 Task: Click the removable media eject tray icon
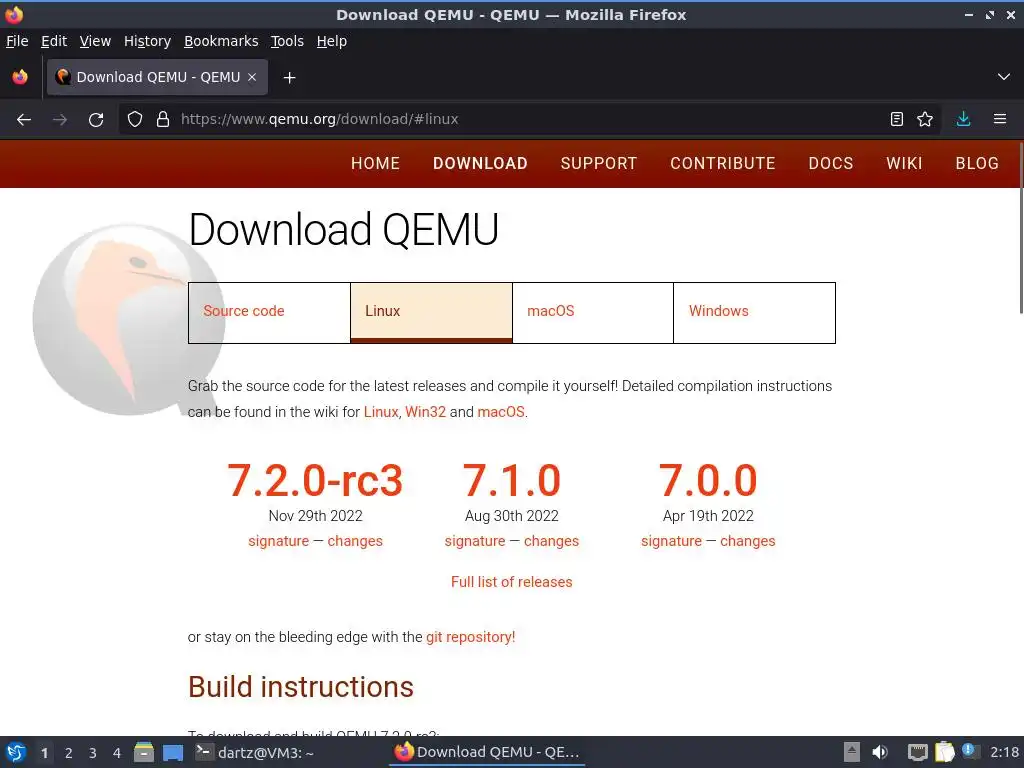852,752
